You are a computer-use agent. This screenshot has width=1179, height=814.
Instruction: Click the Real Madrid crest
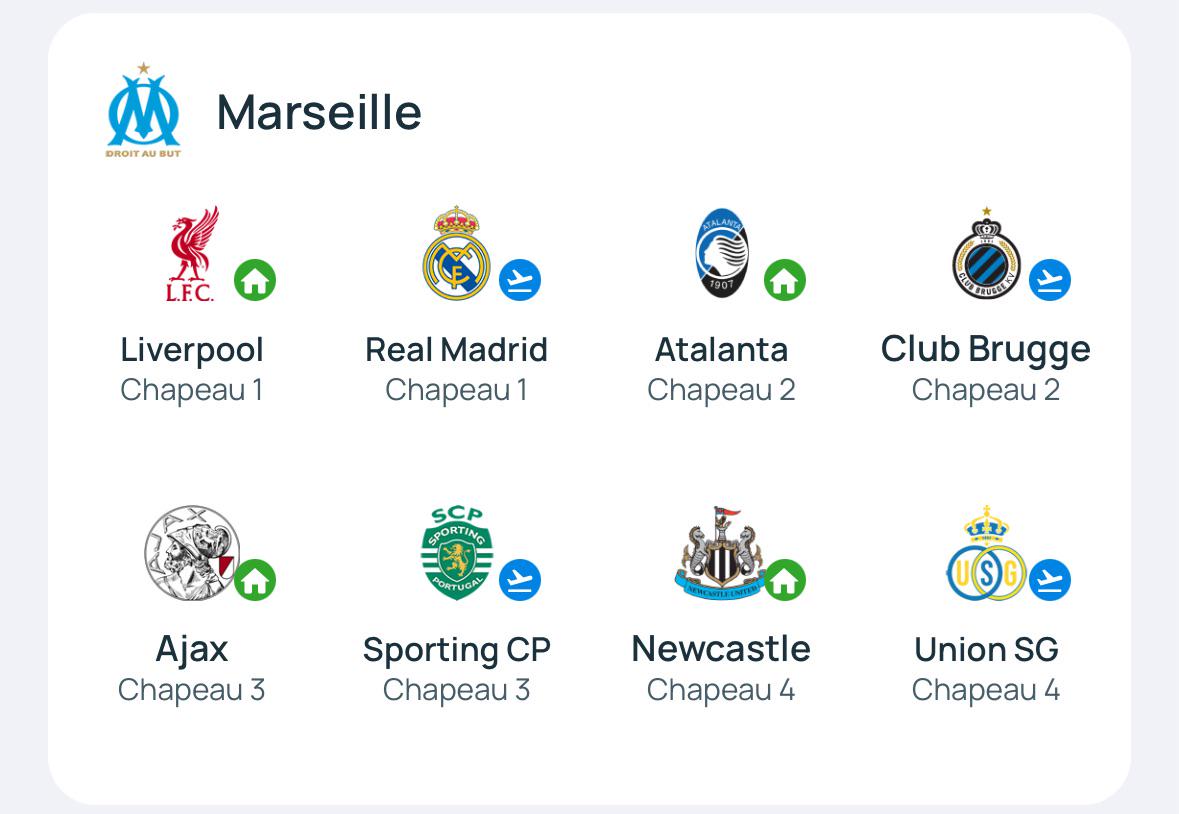(x=456, y=253)
